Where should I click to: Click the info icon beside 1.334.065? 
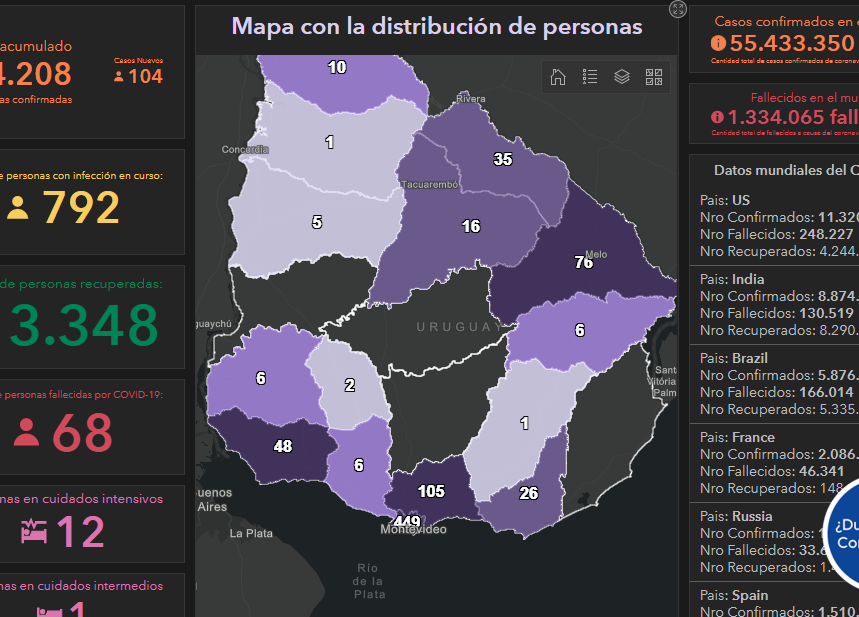click(x=717, y=117)
